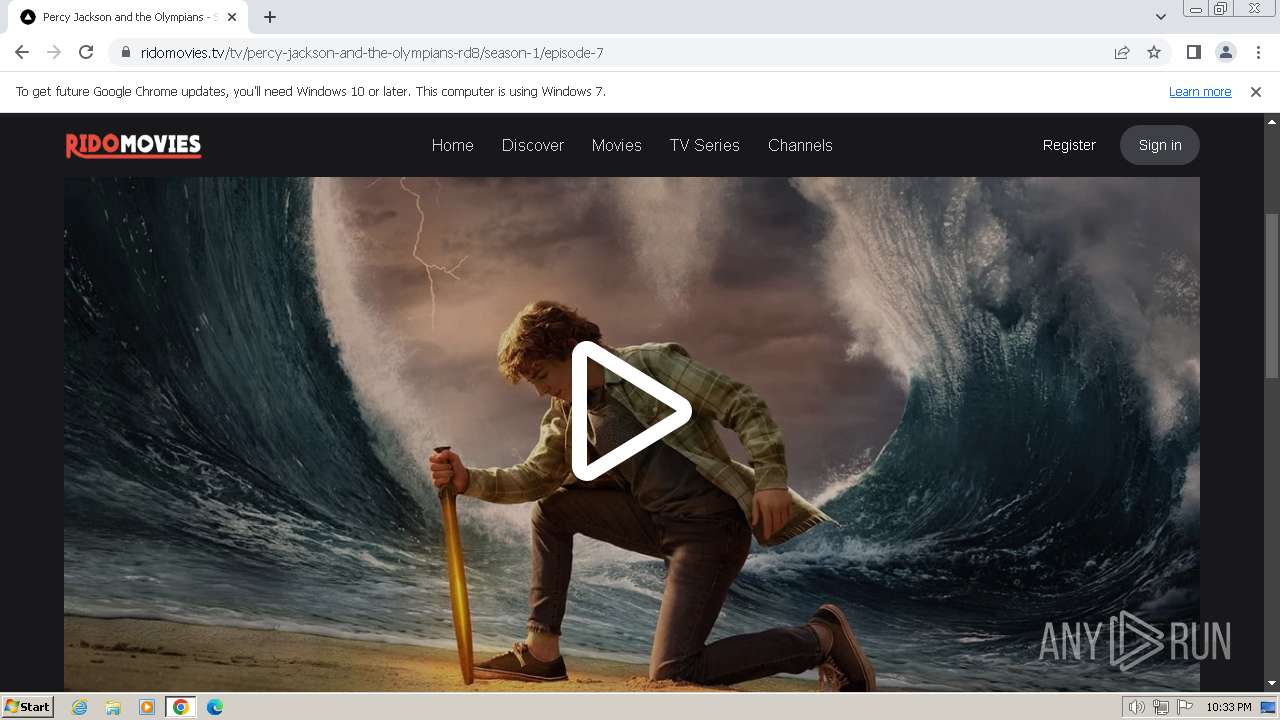Open the Windows Start menu

[28, 706]
